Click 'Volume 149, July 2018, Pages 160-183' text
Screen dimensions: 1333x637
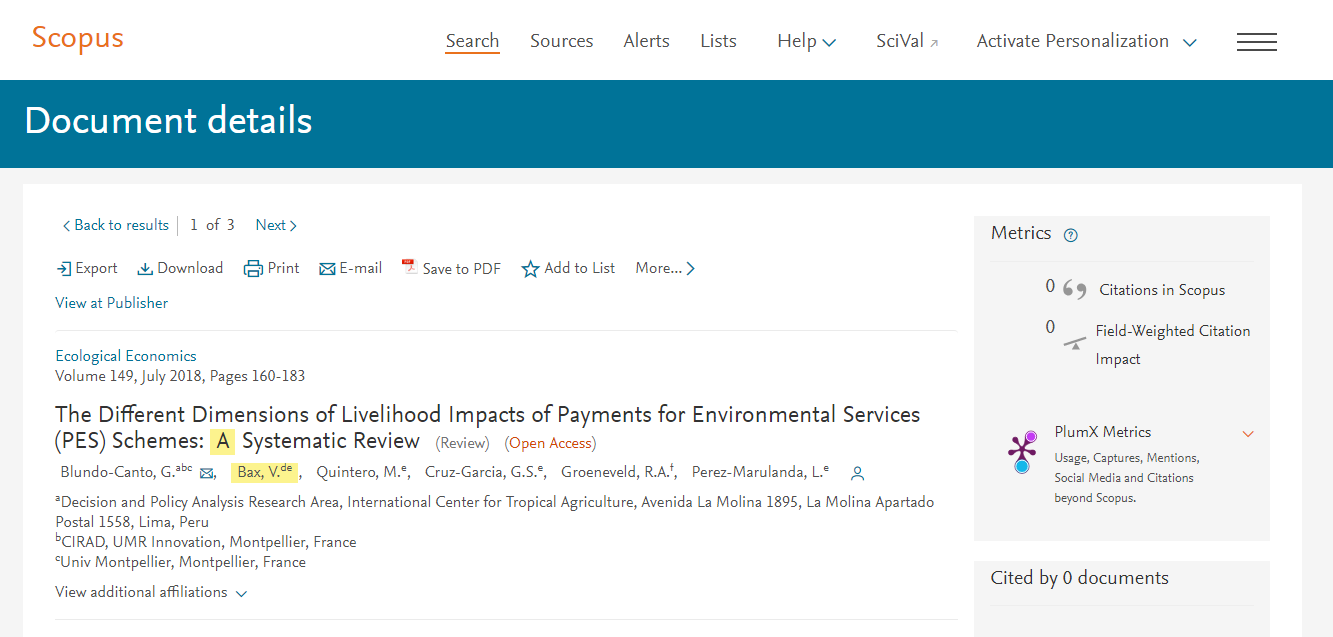[180, 376]
